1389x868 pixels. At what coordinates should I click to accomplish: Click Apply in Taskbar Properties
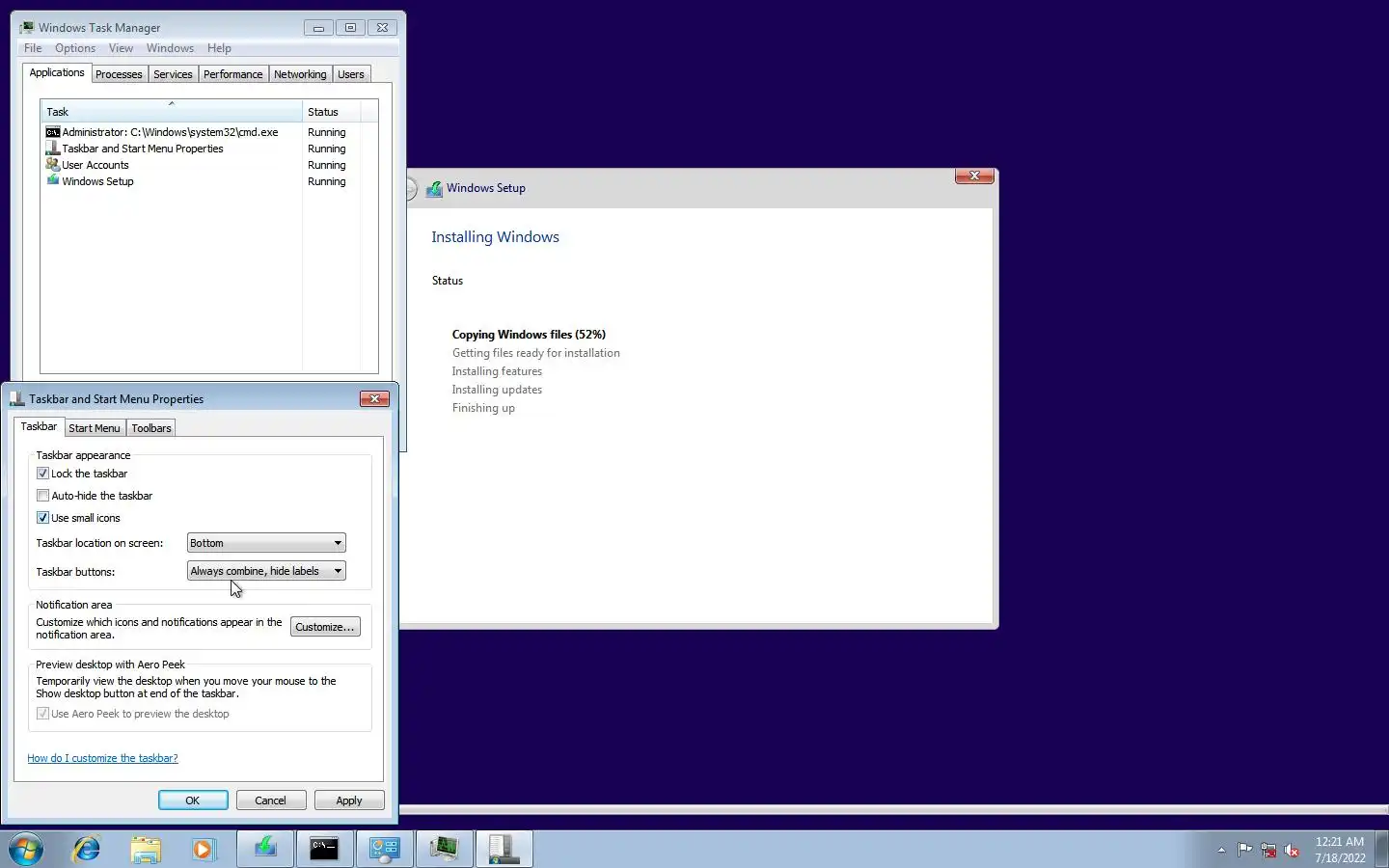pos(349,800)
